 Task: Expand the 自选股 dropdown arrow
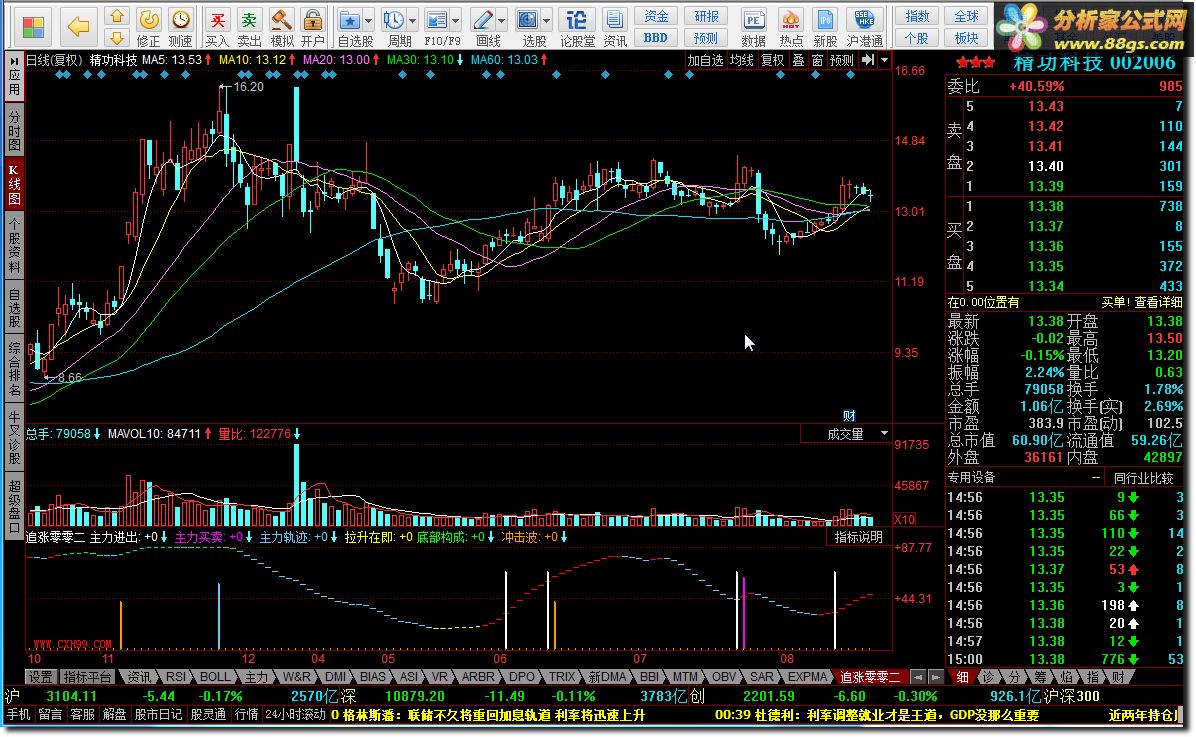pos(369,21)
